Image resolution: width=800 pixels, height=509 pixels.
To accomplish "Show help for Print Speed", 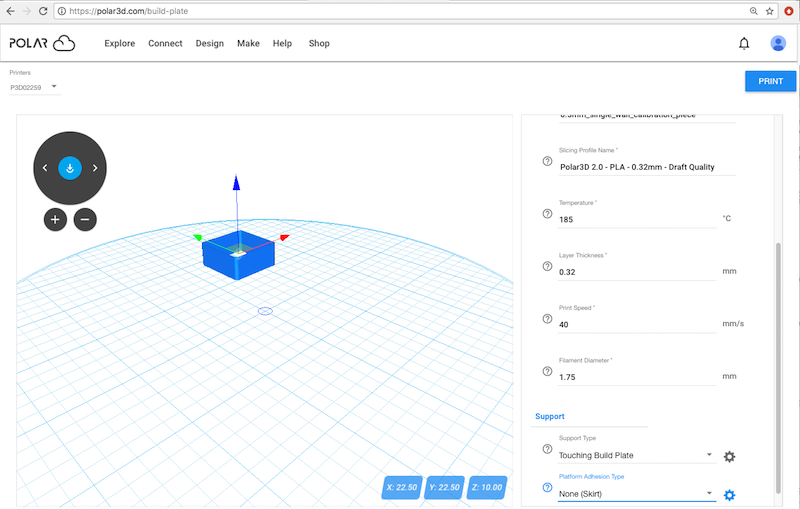I will tap(547, 319).
